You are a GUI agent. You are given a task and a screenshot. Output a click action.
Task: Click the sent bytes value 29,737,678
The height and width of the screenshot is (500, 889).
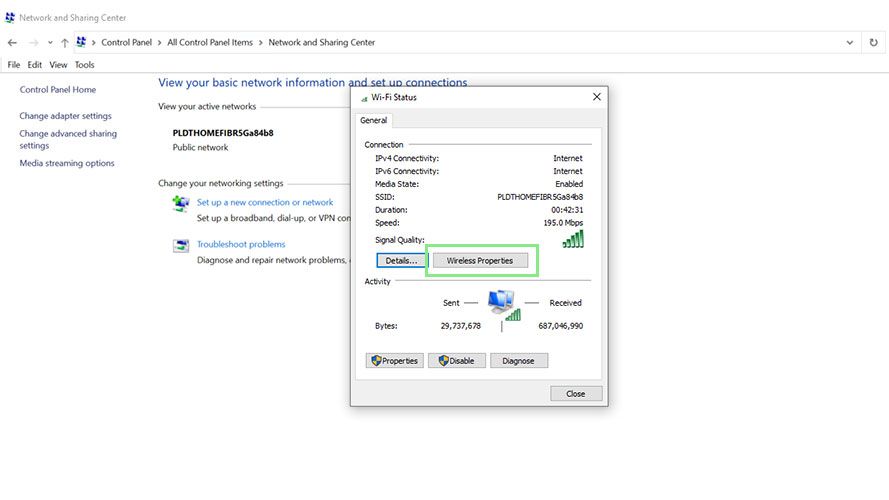460,326
